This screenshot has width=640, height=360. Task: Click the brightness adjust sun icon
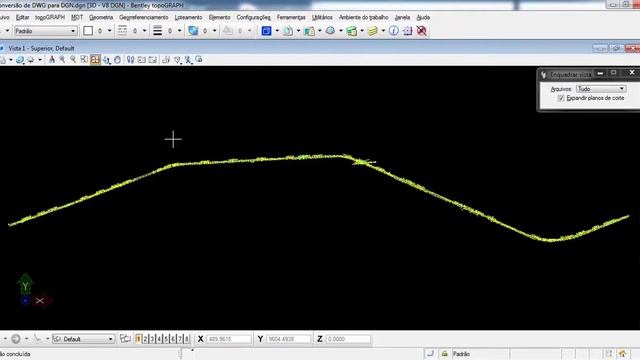31,60
